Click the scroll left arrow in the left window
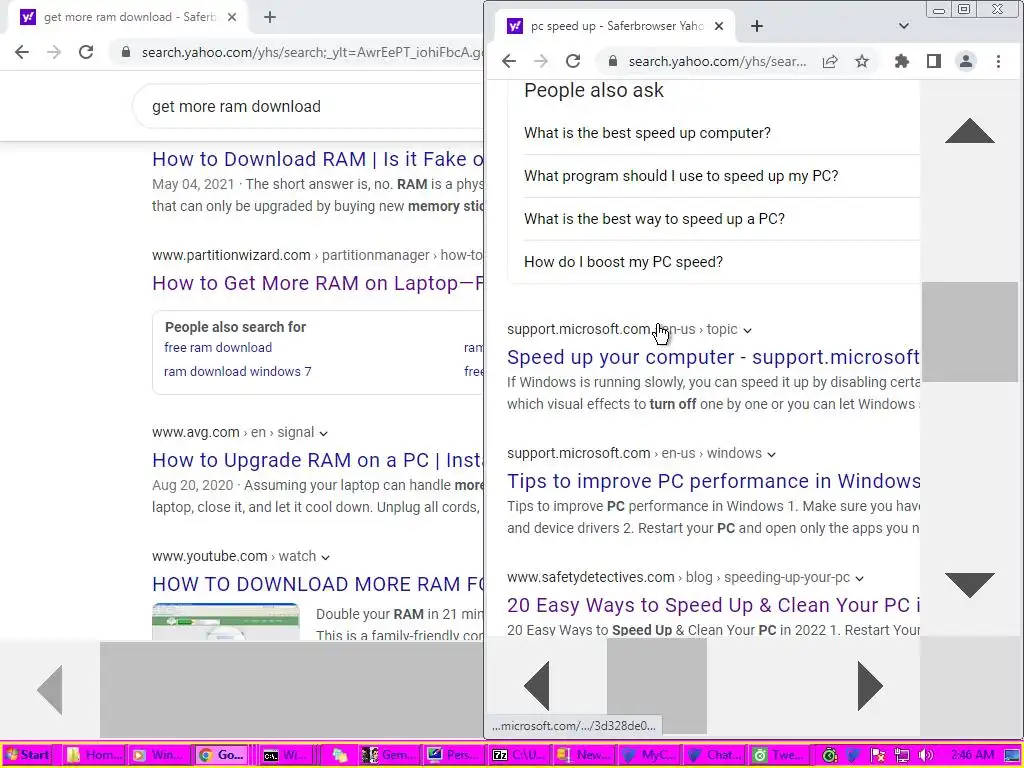This screenshot has height=768, width=1024. (50, 690)
